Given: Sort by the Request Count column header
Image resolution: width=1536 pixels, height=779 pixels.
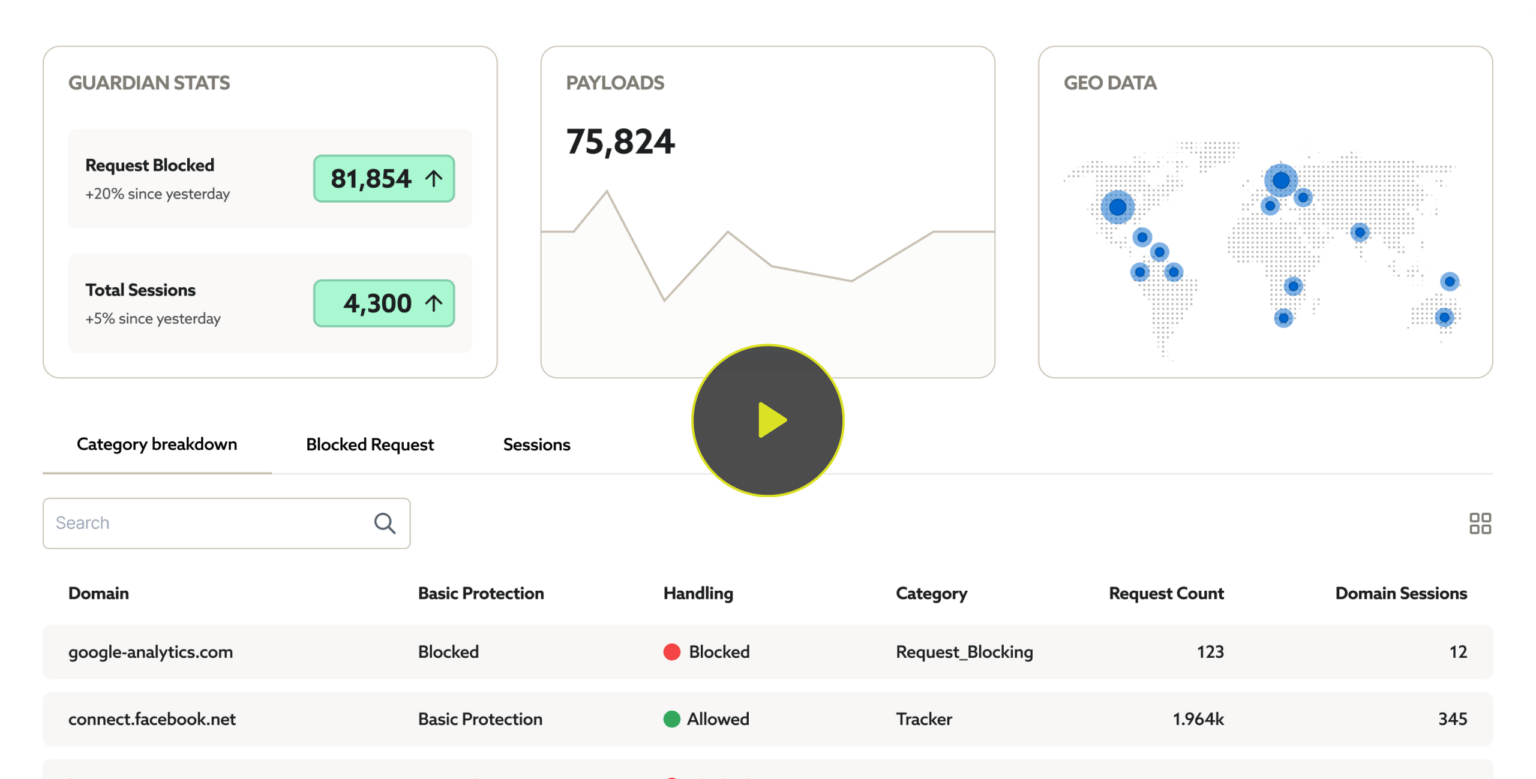Looking at the screenshot, I should tap(1166, 593).
